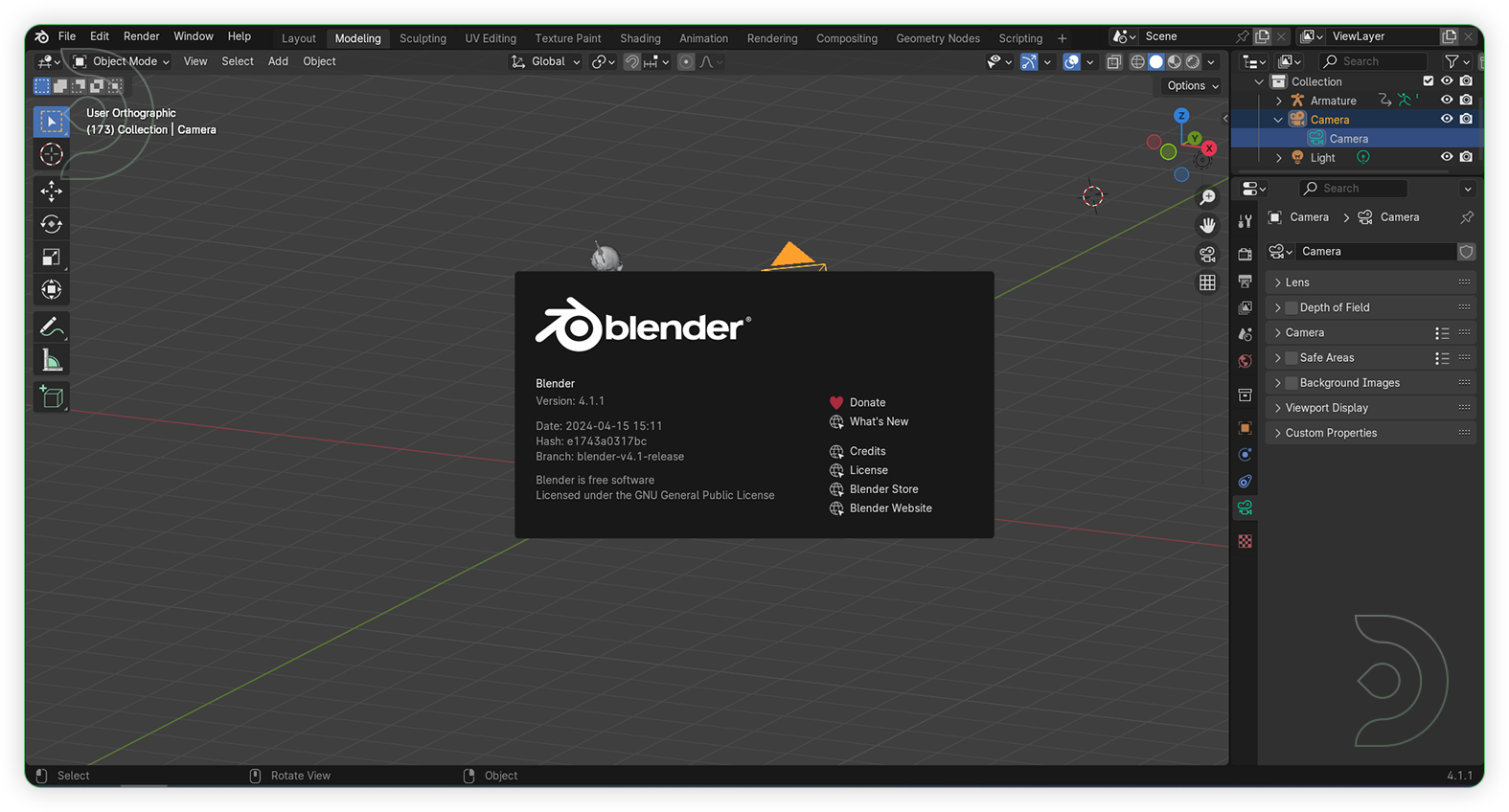Click the viewport pan hand icon
Screen dimensions: 1509x812
pyautogui.click(x=1207, y=226)
